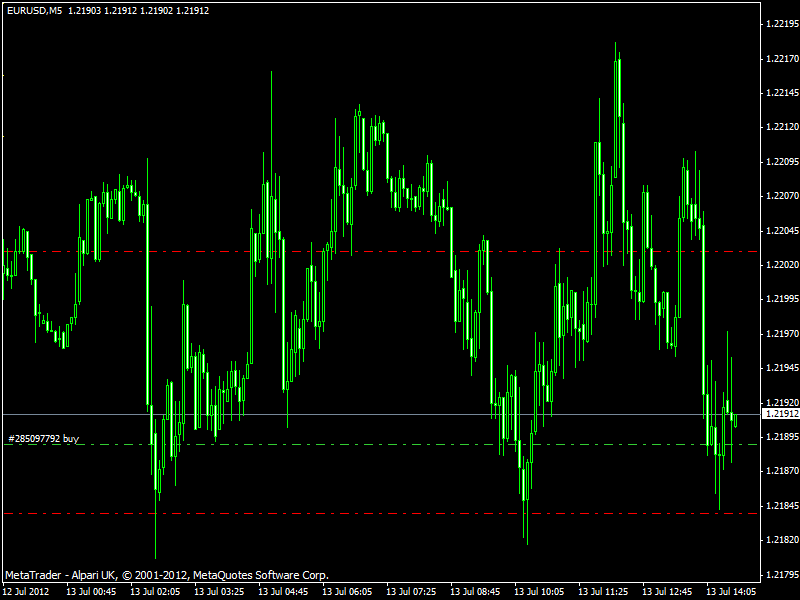
Task: Click the 1.21945 price scale label
Action: [783, 368]
